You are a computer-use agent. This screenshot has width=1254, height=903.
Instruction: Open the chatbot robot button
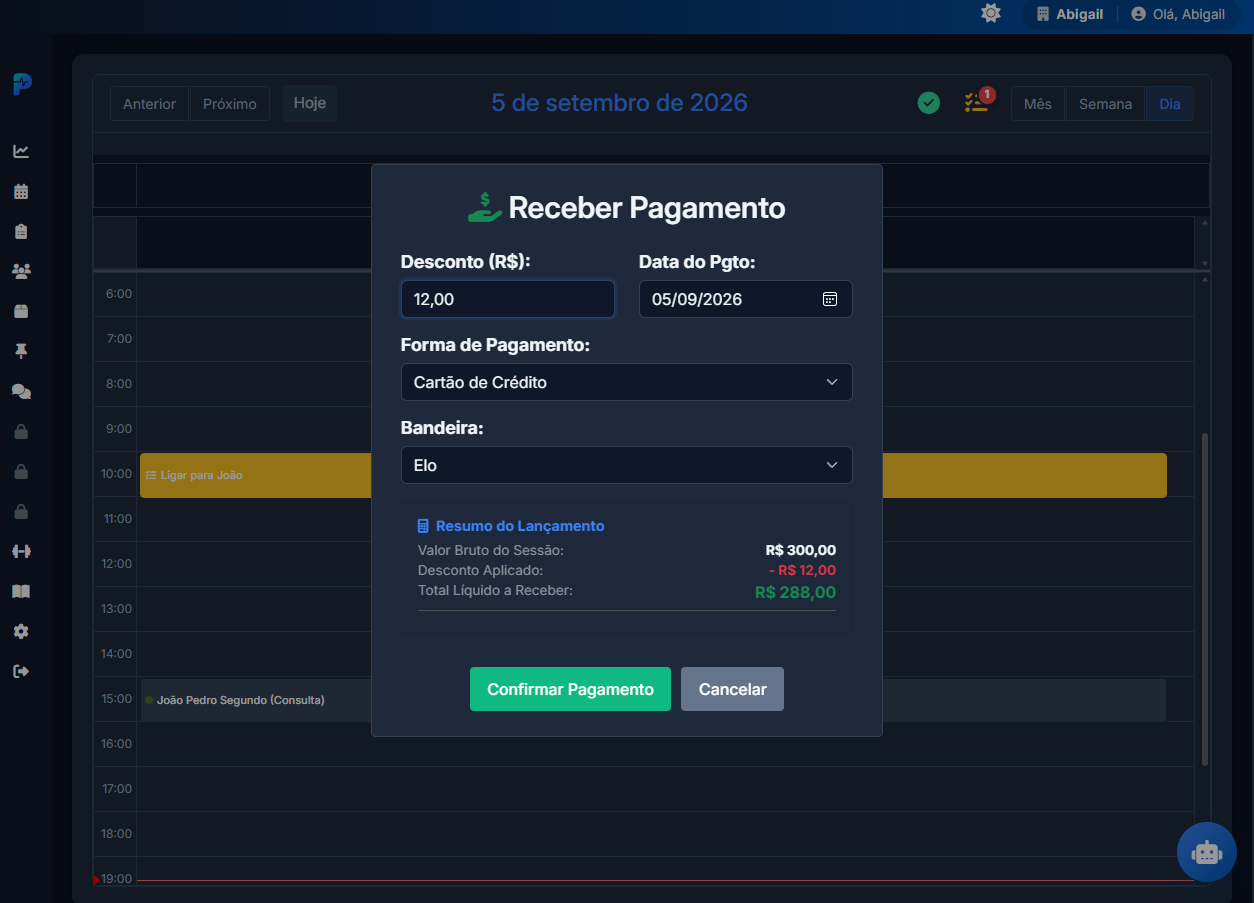1207,852
